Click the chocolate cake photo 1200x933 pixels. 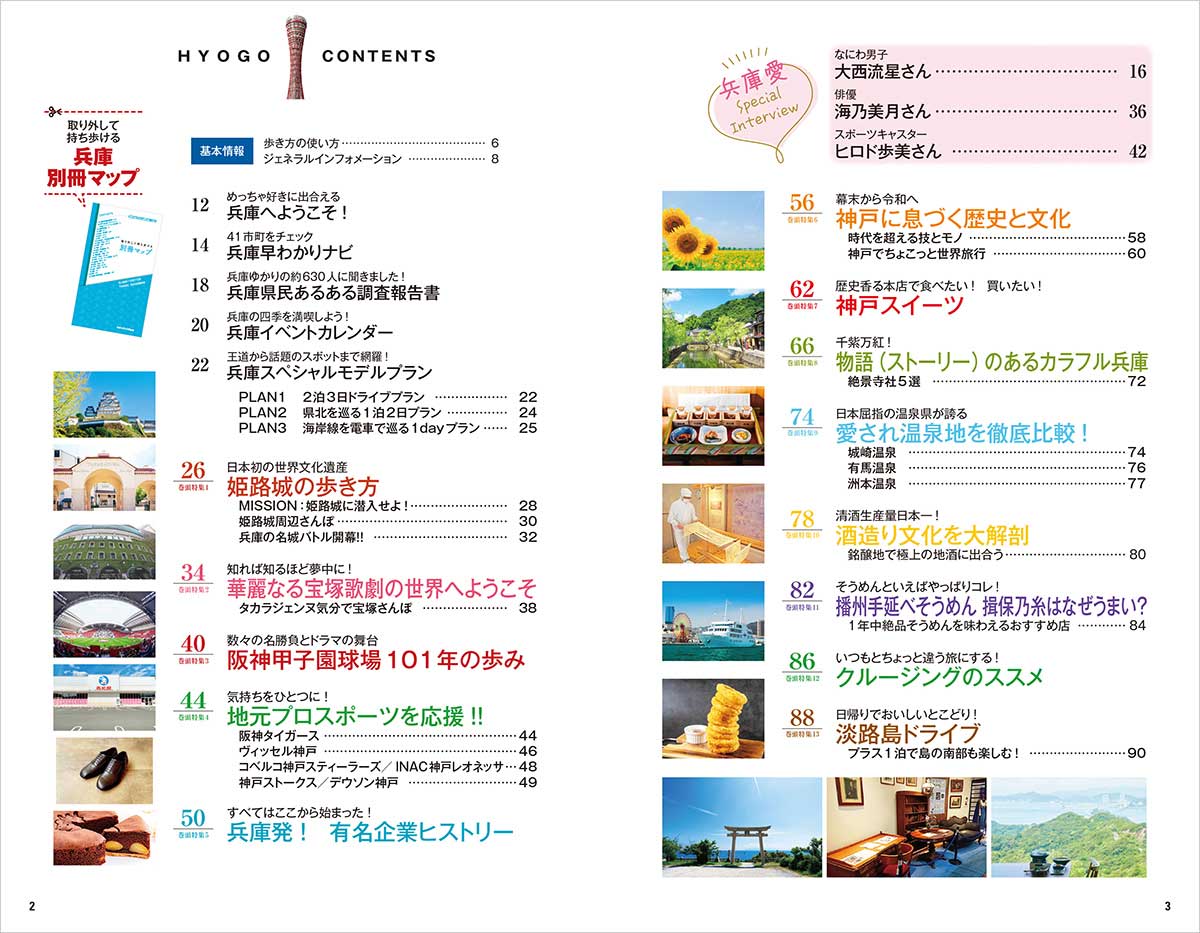104,837
